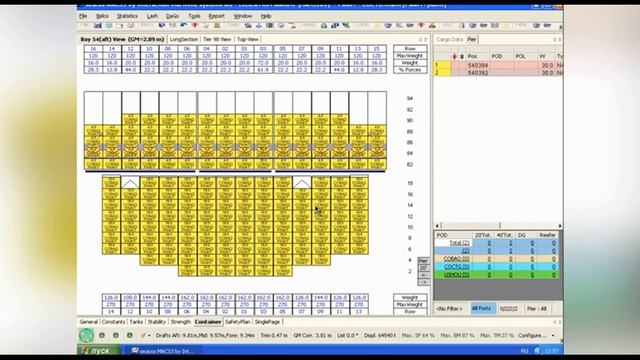Open the SinglePage bottom tab
This screenshot has width=640, height=360.
[267, 322]
